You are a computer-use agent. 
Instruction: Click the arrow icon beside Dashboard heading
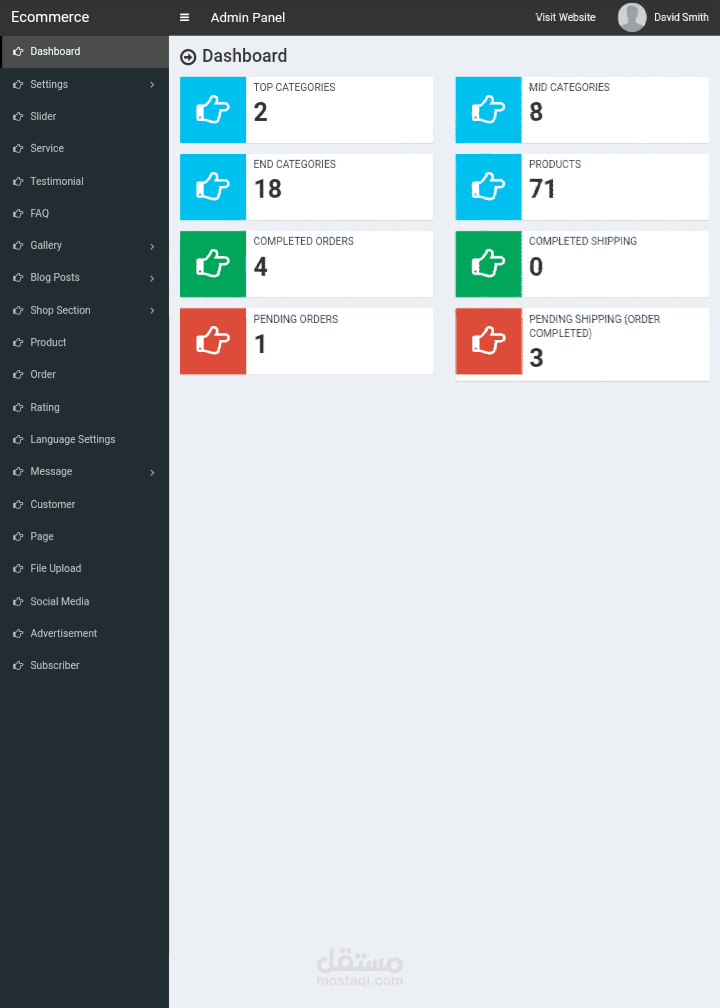(188, 57)
